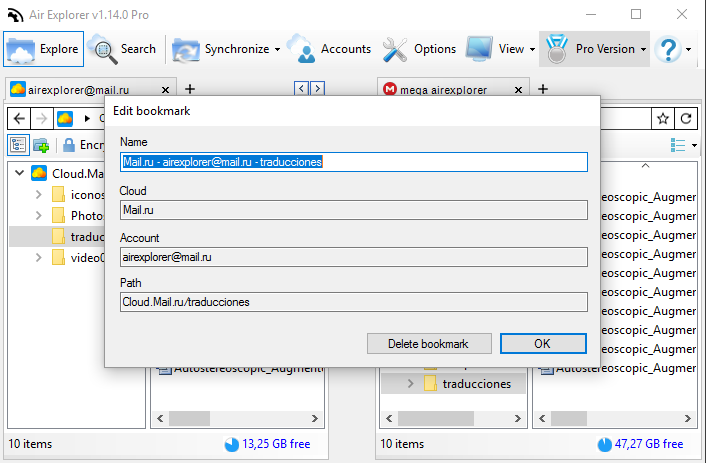Select traducciones folder in right pane tree
Image resolution: width=706 pixels, height=463 pixels.
[x=476, y=384]
